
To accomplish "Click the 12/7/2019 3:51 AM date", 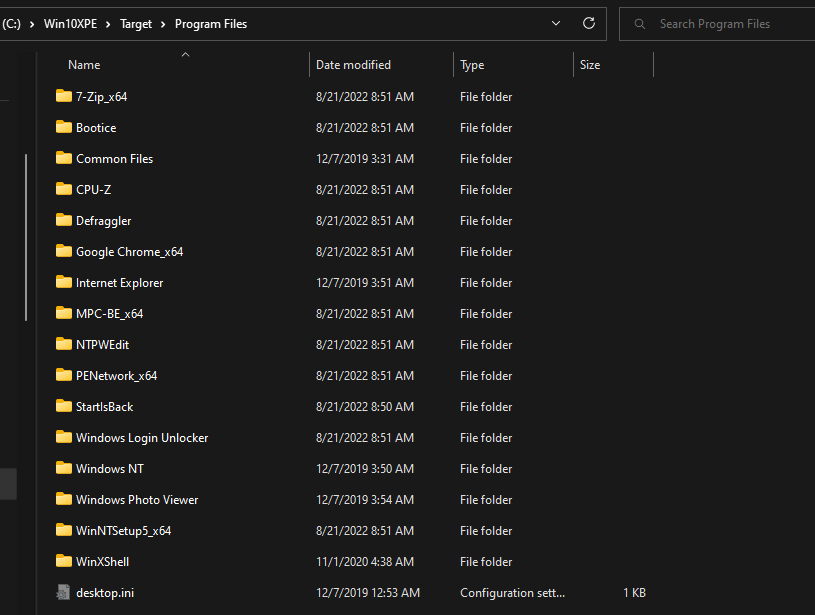I will [x=365, y=283].
